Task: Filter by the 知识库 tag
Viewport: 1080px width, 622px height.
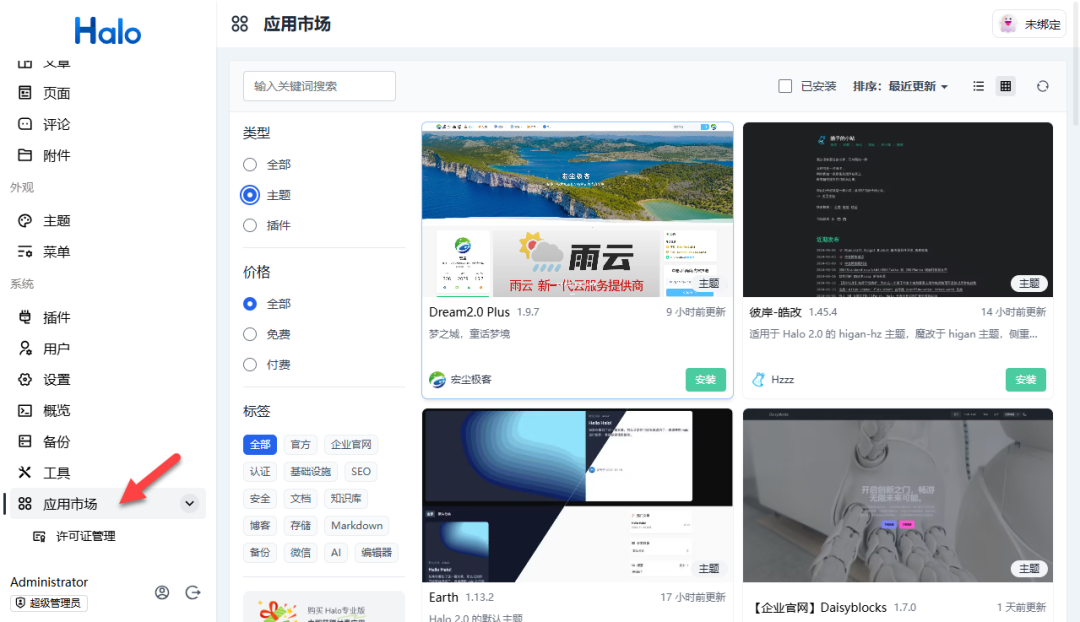Action: tap(346, 498)
